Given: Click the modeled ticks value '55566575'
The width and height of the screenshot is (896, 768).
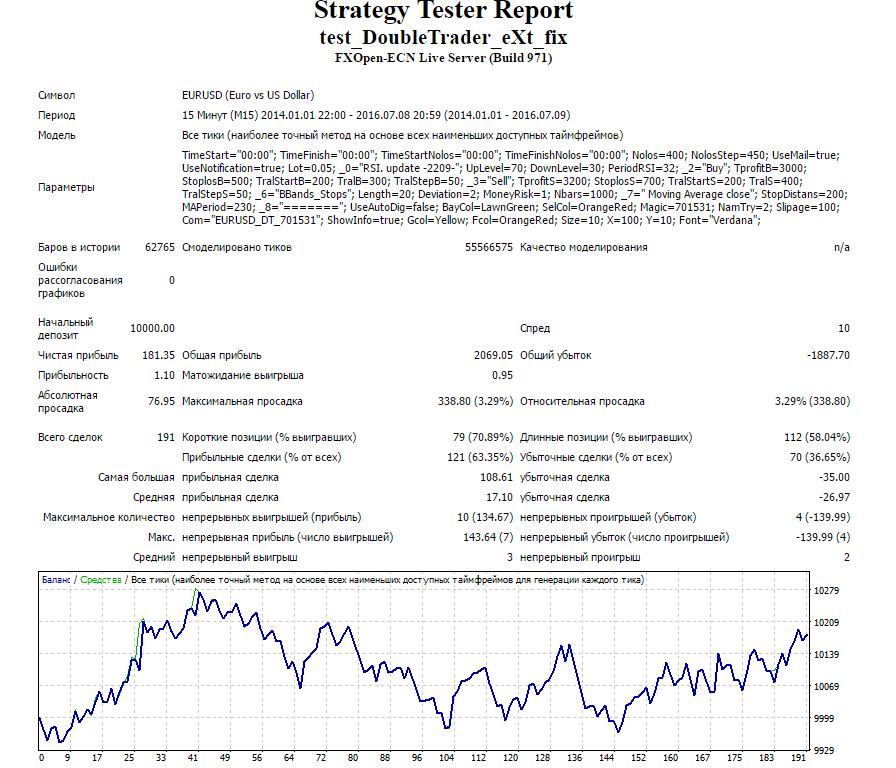Looking at the screenshot, I should click(x=489, y=247).
